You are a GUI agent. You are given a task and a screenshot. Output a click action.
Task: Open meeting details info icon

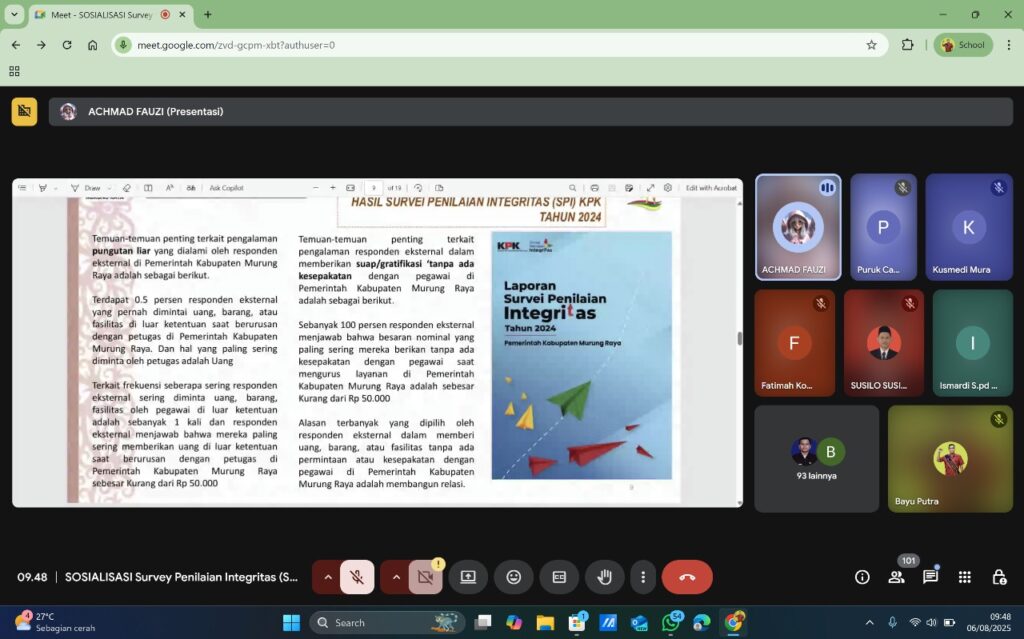click(x=862, y=577)
